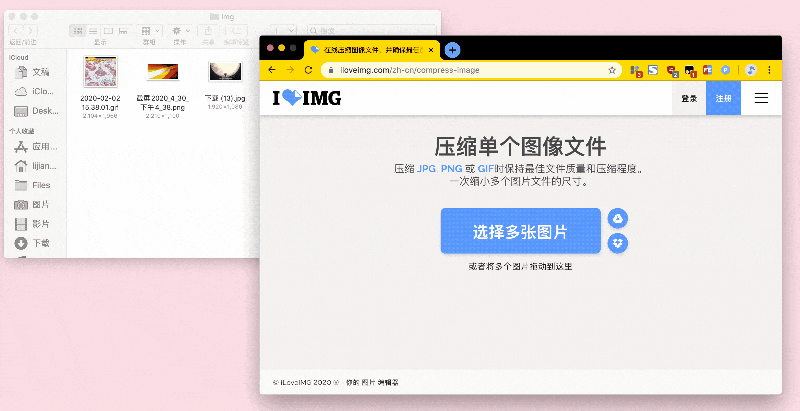
Task: Open a new tab with the plus button
Action: coord(452,50)
